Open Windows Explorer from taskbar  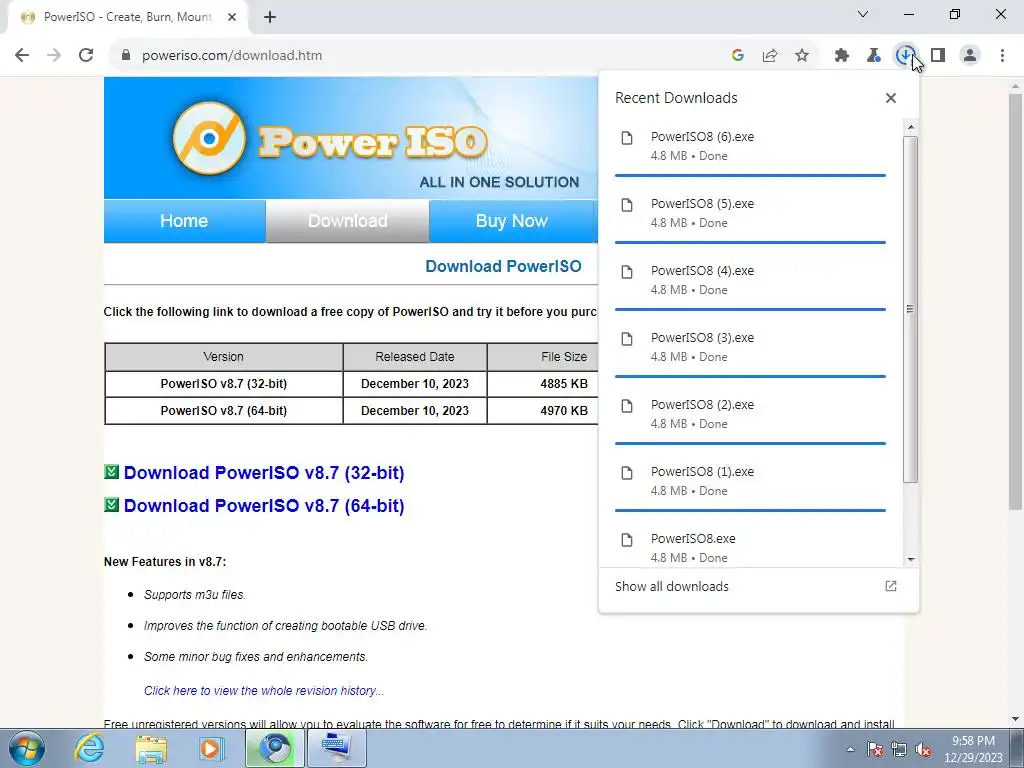[151, 748]
